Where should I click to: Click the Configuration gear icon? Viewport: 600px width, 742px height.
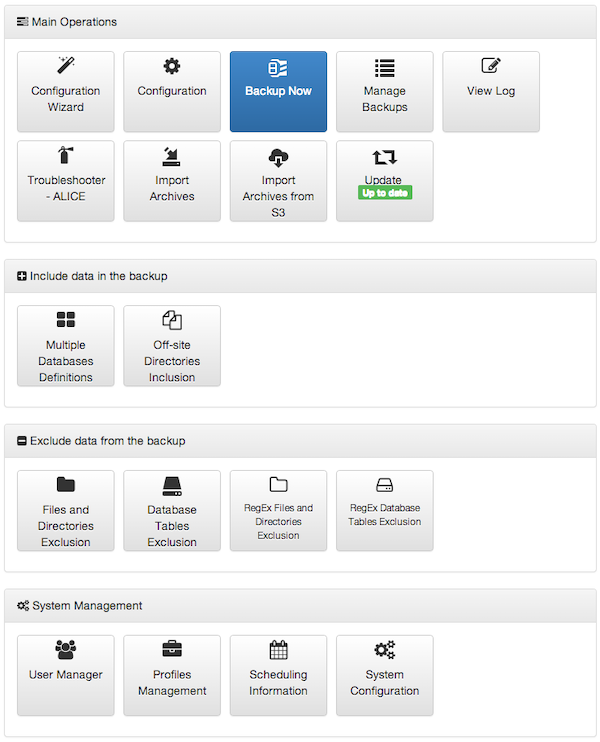tap(172, 66)
